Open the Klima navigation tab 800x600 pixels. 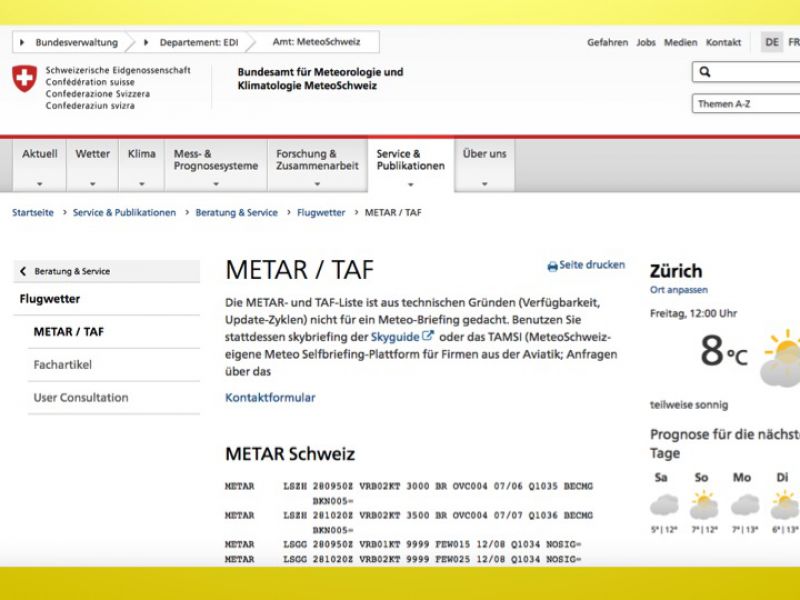pyautogui.click(x=141, y=165)
